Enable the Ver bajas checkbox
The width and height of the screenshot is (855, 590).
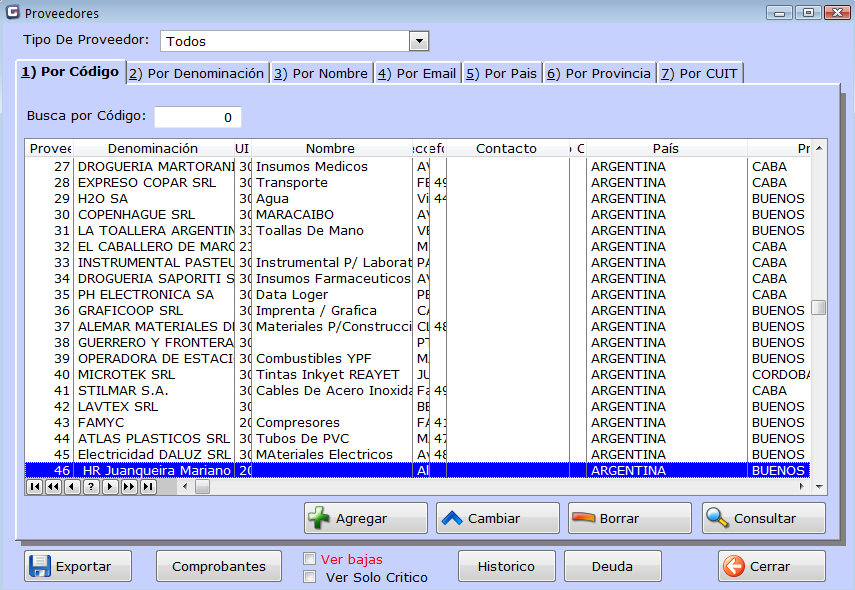pyautogui.click(x=310, y=559)
